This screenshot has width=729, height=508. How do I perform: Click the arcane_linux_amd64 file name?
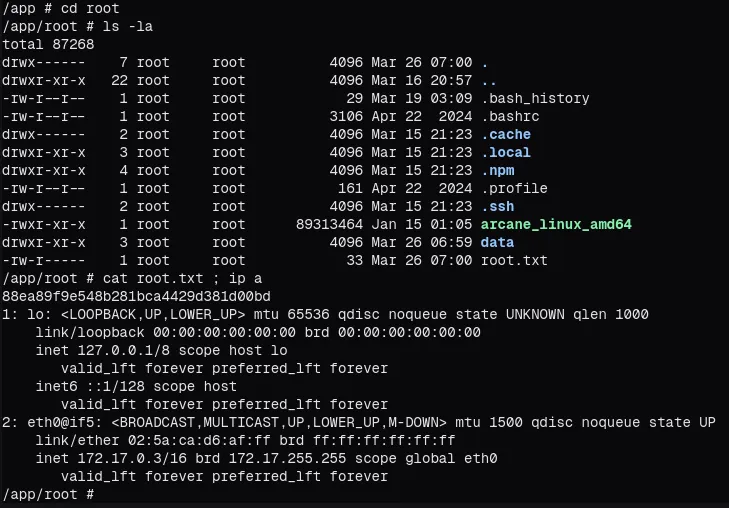point(556,225)
